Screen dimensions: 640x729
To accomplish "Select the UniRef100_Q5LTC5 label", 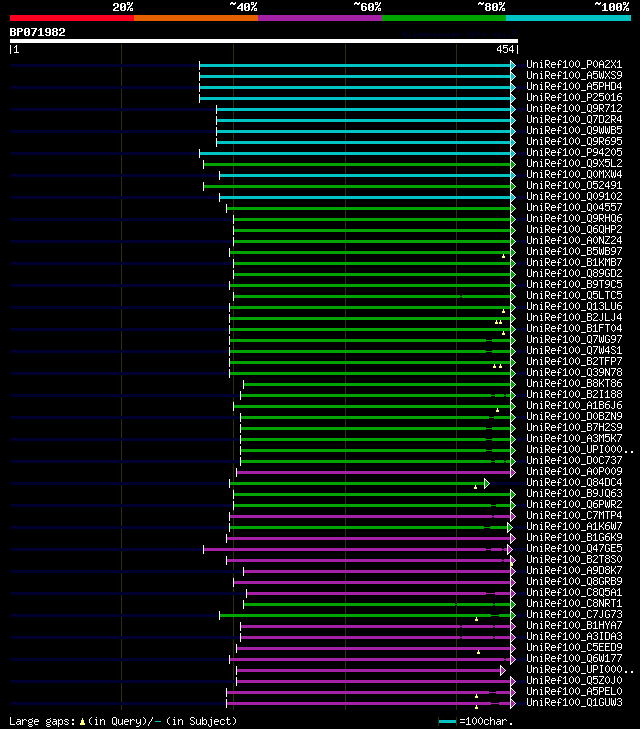I will 574,295.
